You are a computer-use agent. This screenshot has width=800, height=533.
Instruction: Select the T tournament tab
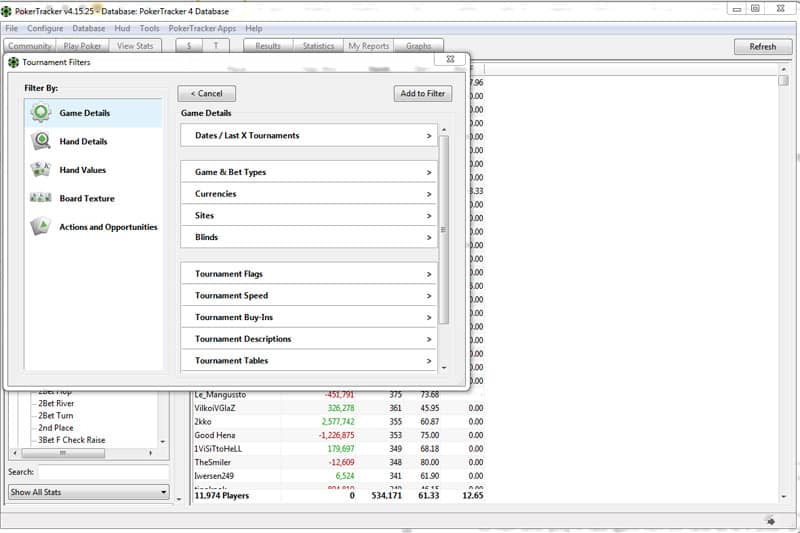point(216,46)
